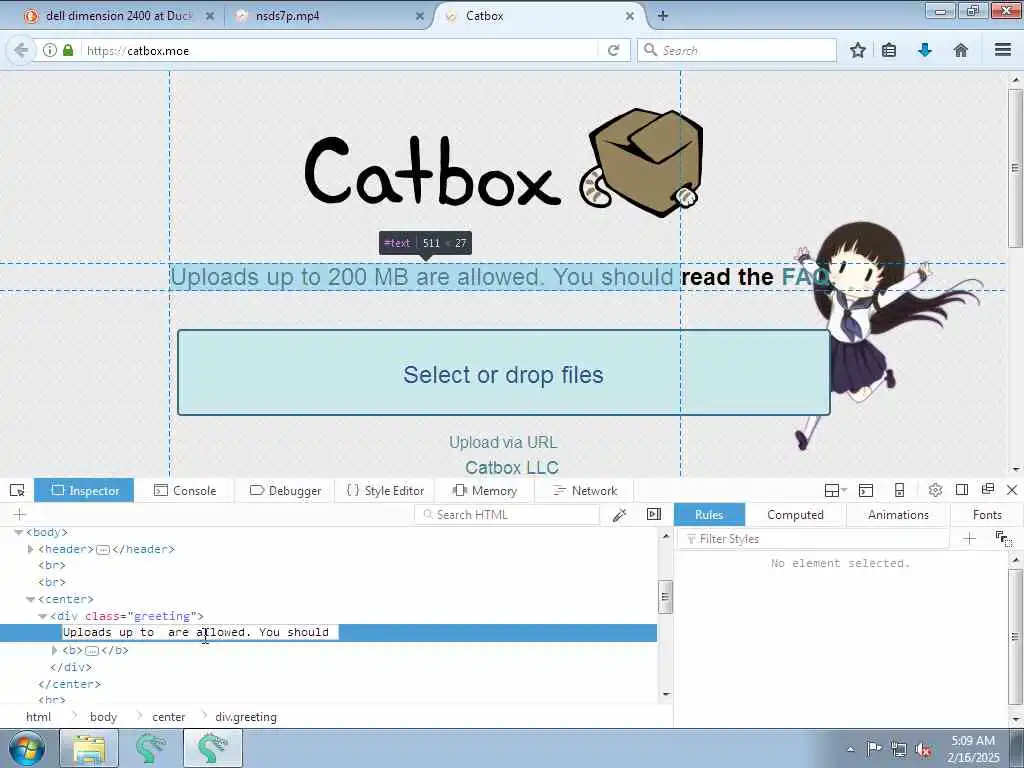
Task: Switch to the Animations tab
Action: coord(898,515)
